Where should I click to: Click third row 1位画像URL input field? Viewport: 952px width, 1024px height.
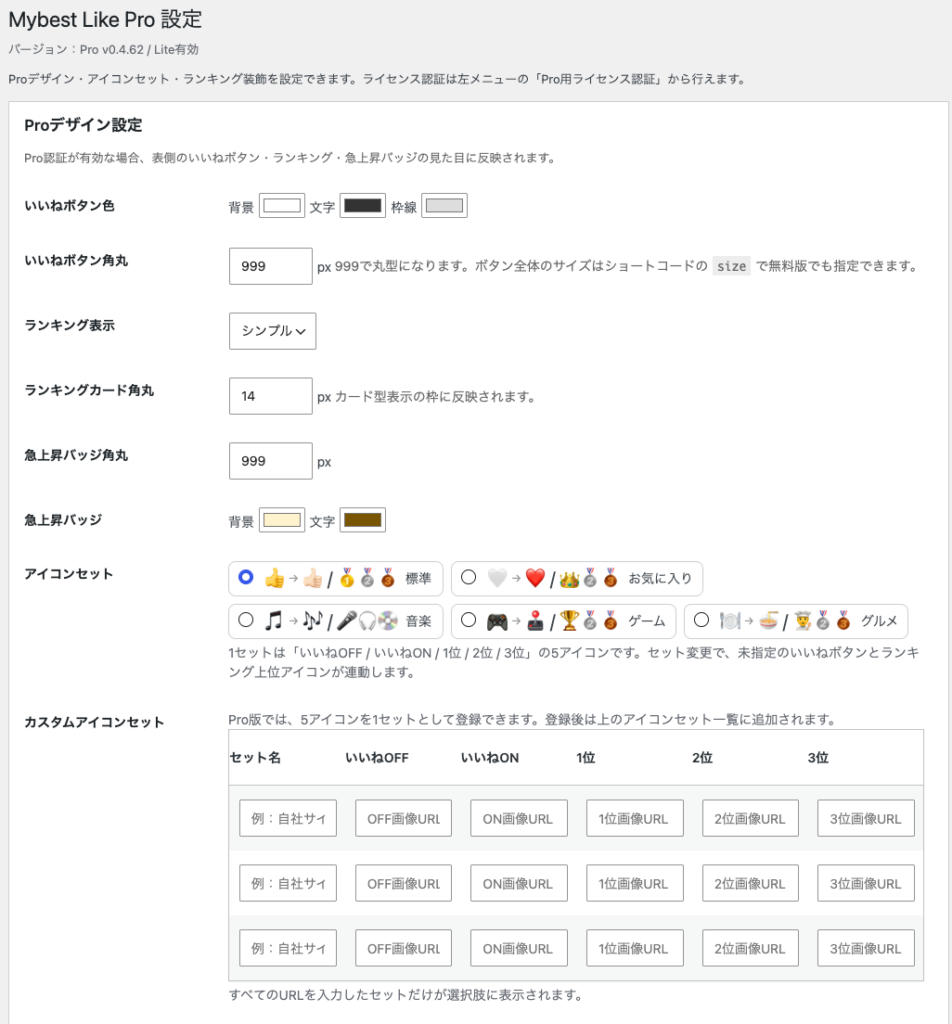coord(635,948)
